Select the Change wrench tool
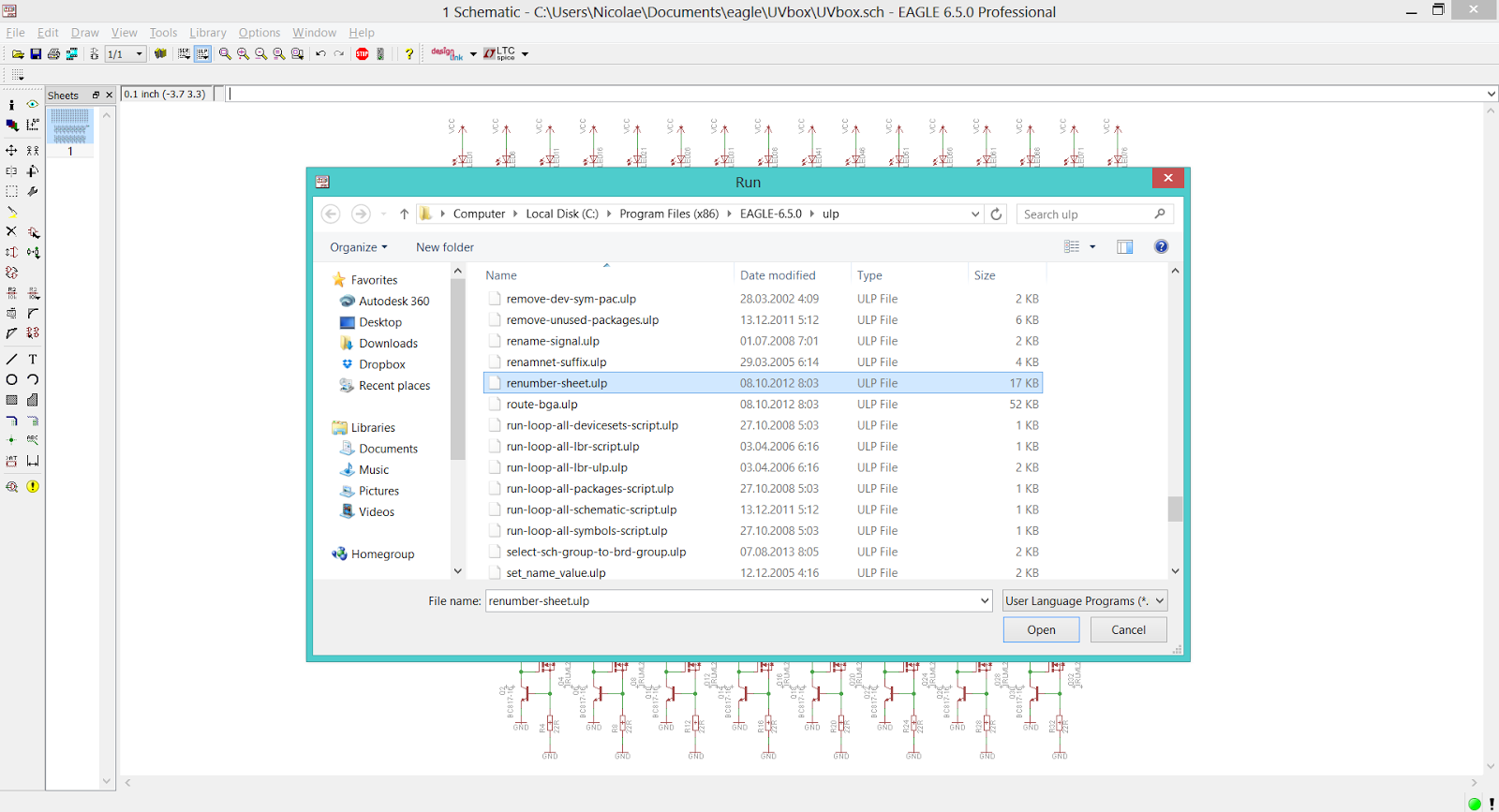Viewport: 1499px width, 812px height. tap(33, 191)
